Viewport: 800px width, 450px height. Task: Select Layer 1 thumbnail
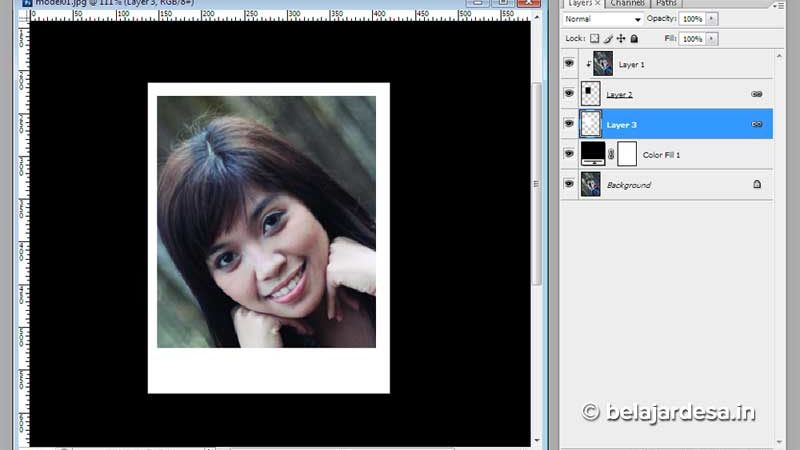[603, 64]
